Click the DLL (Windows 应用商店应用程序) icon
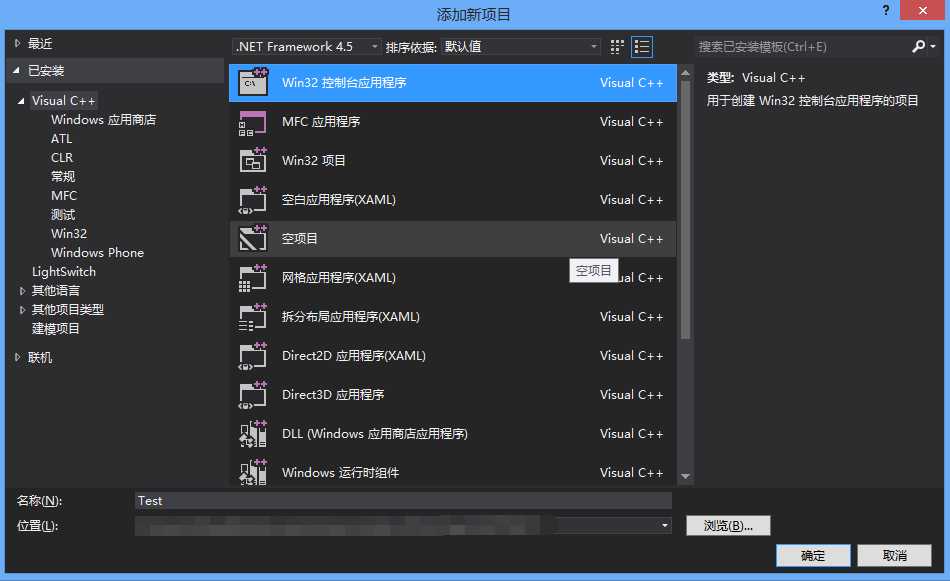 [253, 434]
